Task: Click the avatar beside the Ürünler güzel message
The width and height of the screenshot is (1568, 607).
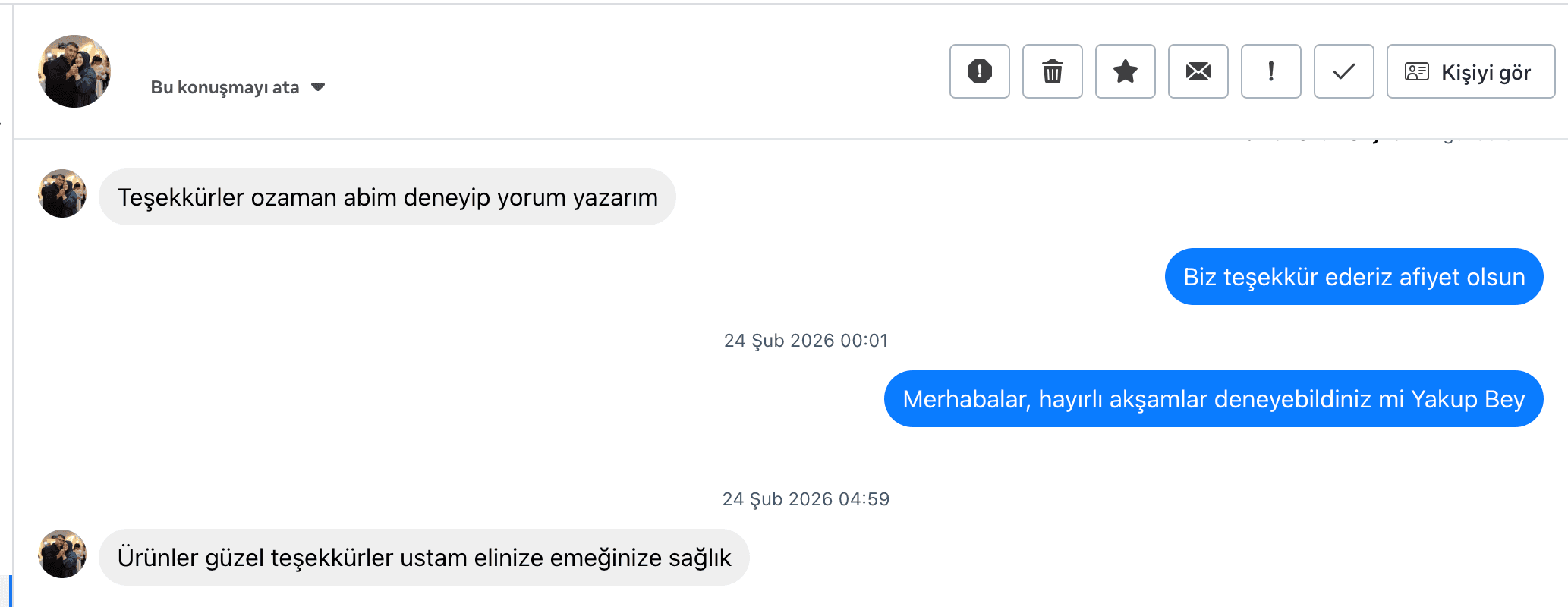Action: [x=61, y=555]
